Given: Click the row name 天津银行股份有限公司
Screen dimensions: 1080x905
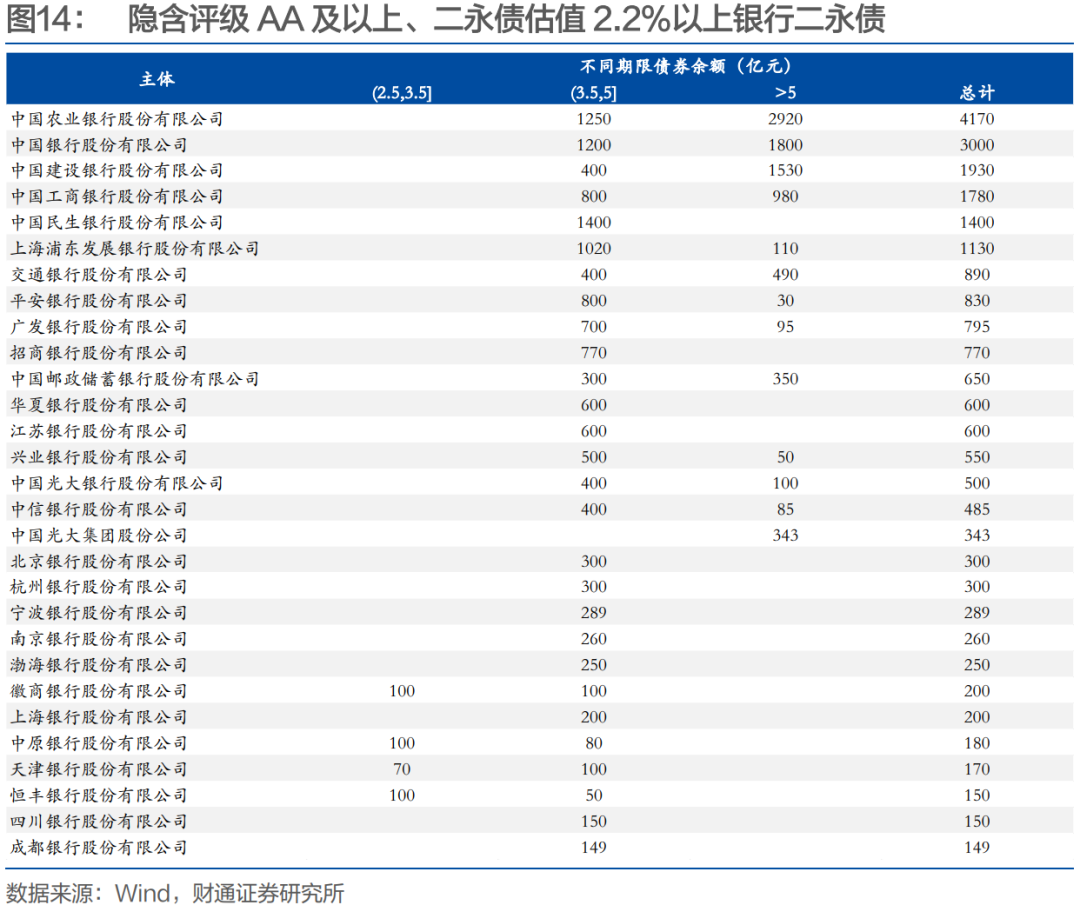Looking at the screenshot, I should click(99, 770).
